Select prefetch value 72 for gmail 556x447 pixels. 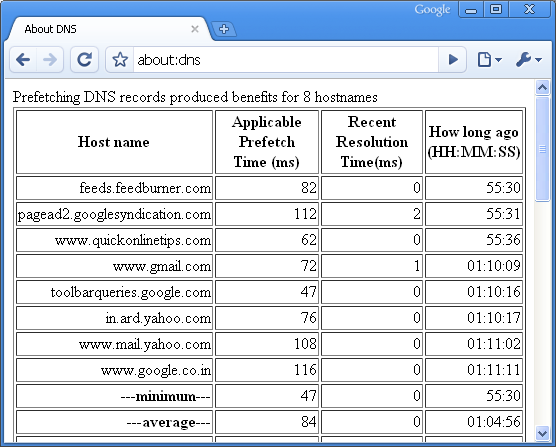click(x=267, y=266)
